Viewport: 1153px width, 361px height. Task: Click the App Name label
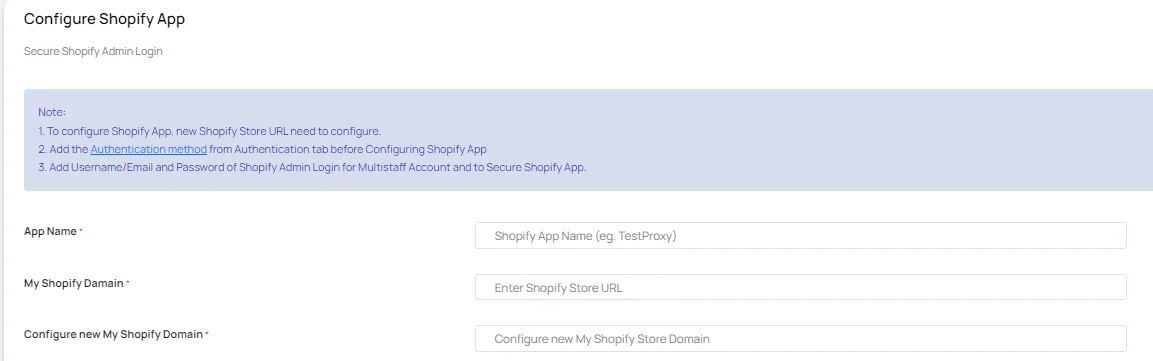pyautogui.click(x=51, y=231)
